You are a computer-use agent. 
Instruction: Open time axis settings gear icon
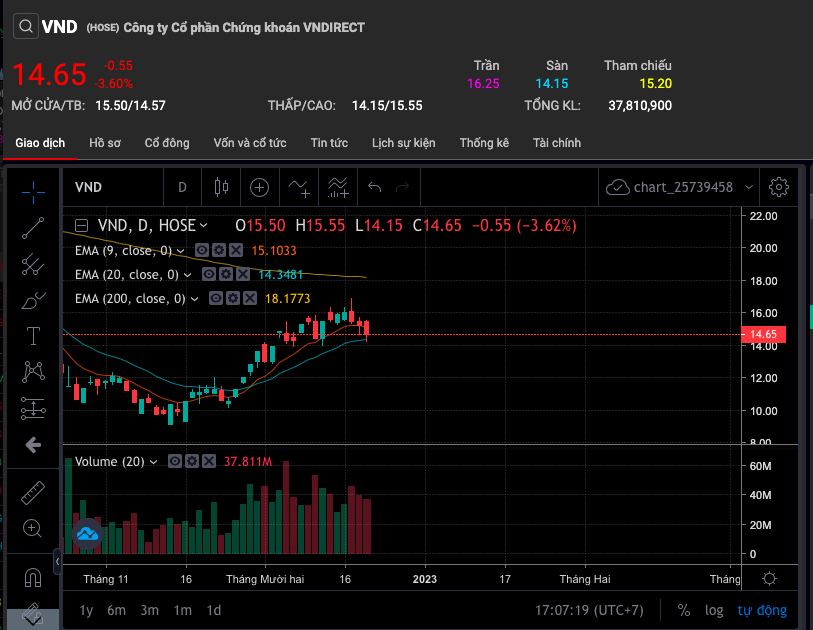pyautogui.click(x=769, y=579)
